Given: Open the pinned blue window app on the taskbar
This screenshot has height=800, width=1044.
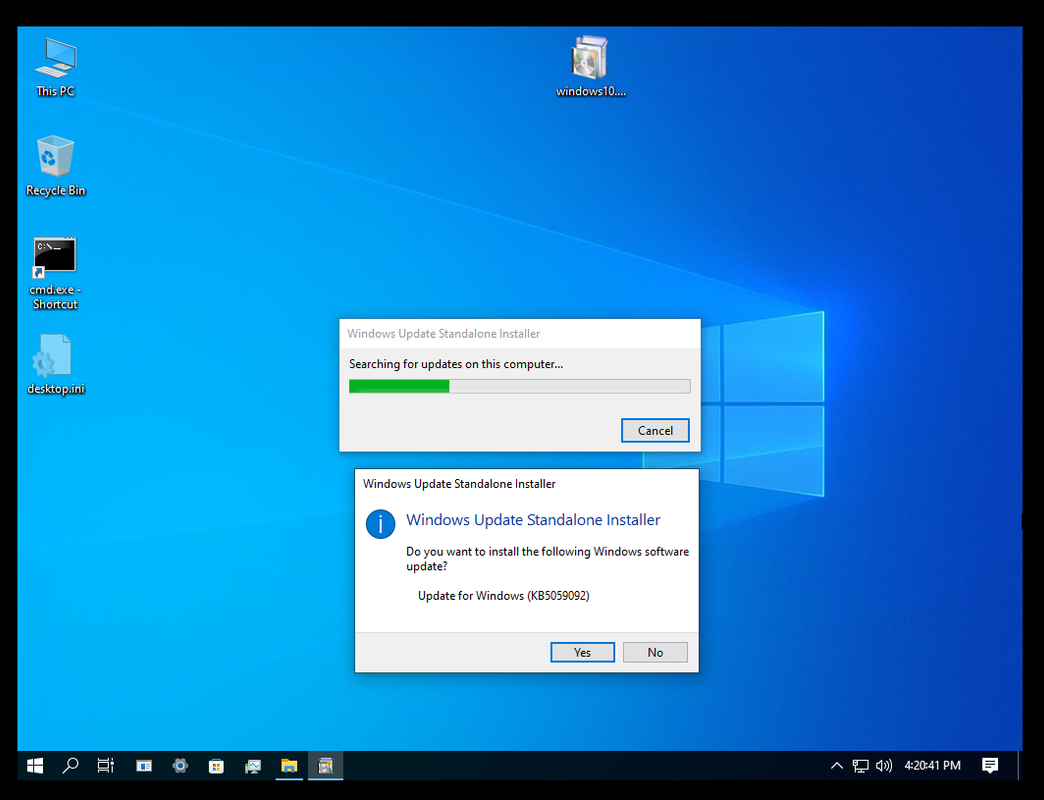Looking at the screenshot, I should [144, 765].
